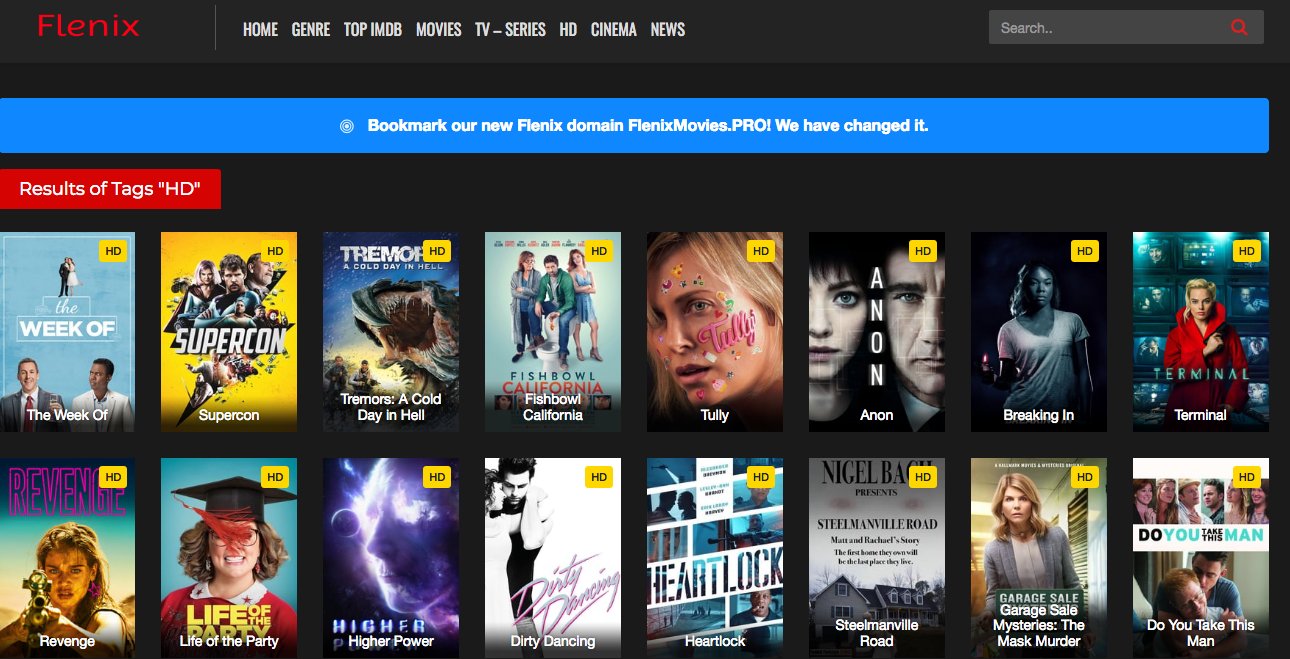The image size is (1290, 659).
Task: Open Higher Power movie poster
Action: pyautogui.click(x=391, y=558)
